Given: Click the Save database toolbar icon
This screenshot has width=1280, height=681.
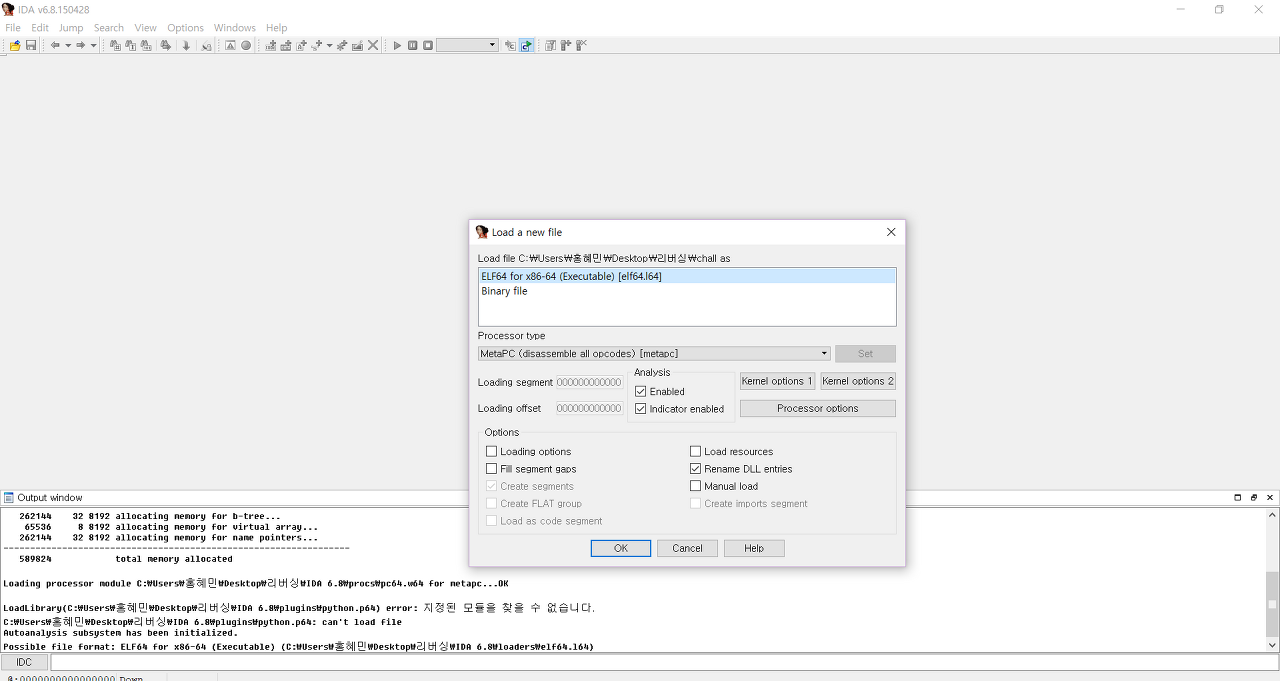Looking at the screenshot, I should 31,45.
